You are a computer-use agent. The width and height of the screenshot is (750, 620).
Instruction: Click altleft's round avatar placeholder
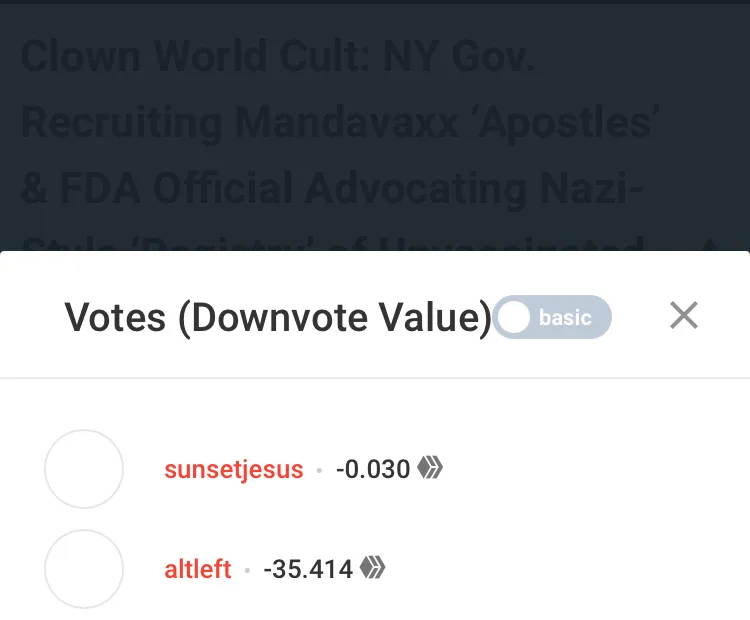84,569
